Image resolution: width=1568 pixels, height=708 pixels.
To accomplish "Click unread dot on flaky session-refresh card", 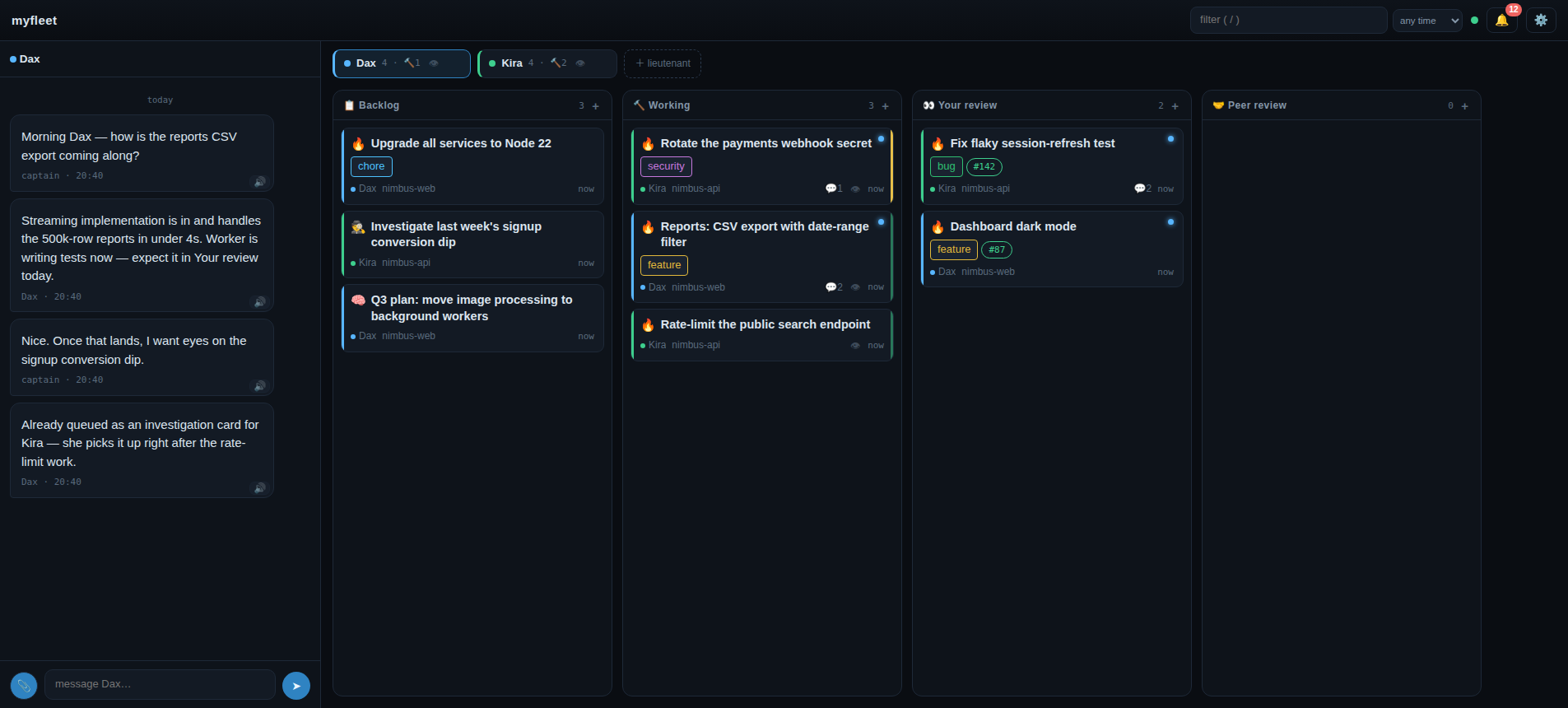I will (1170, 139).
